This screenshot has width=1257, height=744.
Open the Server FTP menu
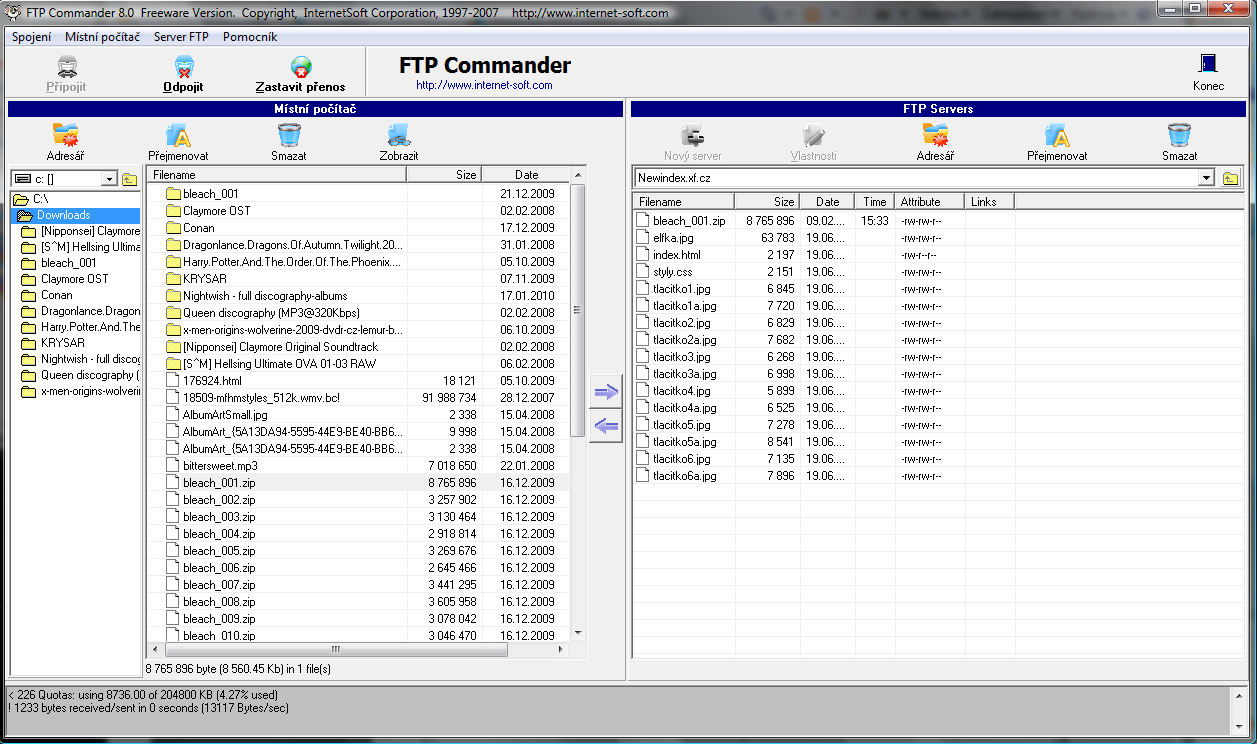click(181, 37)
